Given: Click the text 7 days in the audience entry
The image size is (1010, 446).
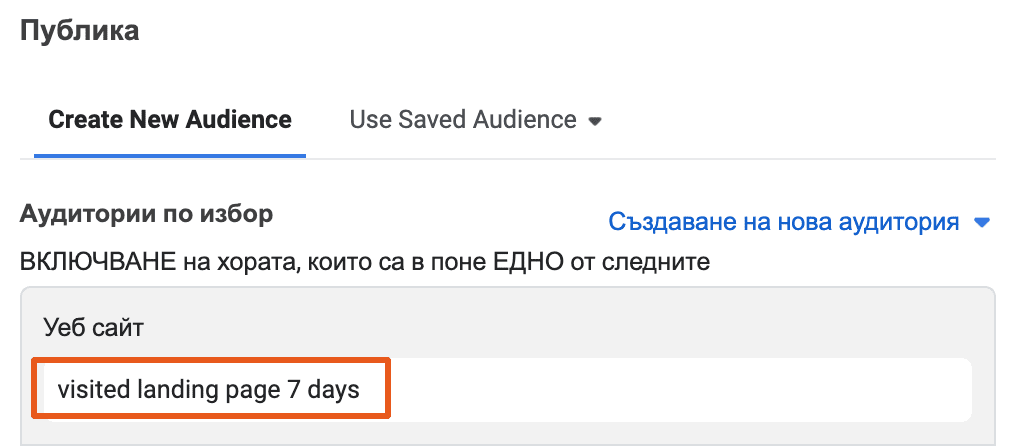Looking at the screenshot, I should coord(323,388).
